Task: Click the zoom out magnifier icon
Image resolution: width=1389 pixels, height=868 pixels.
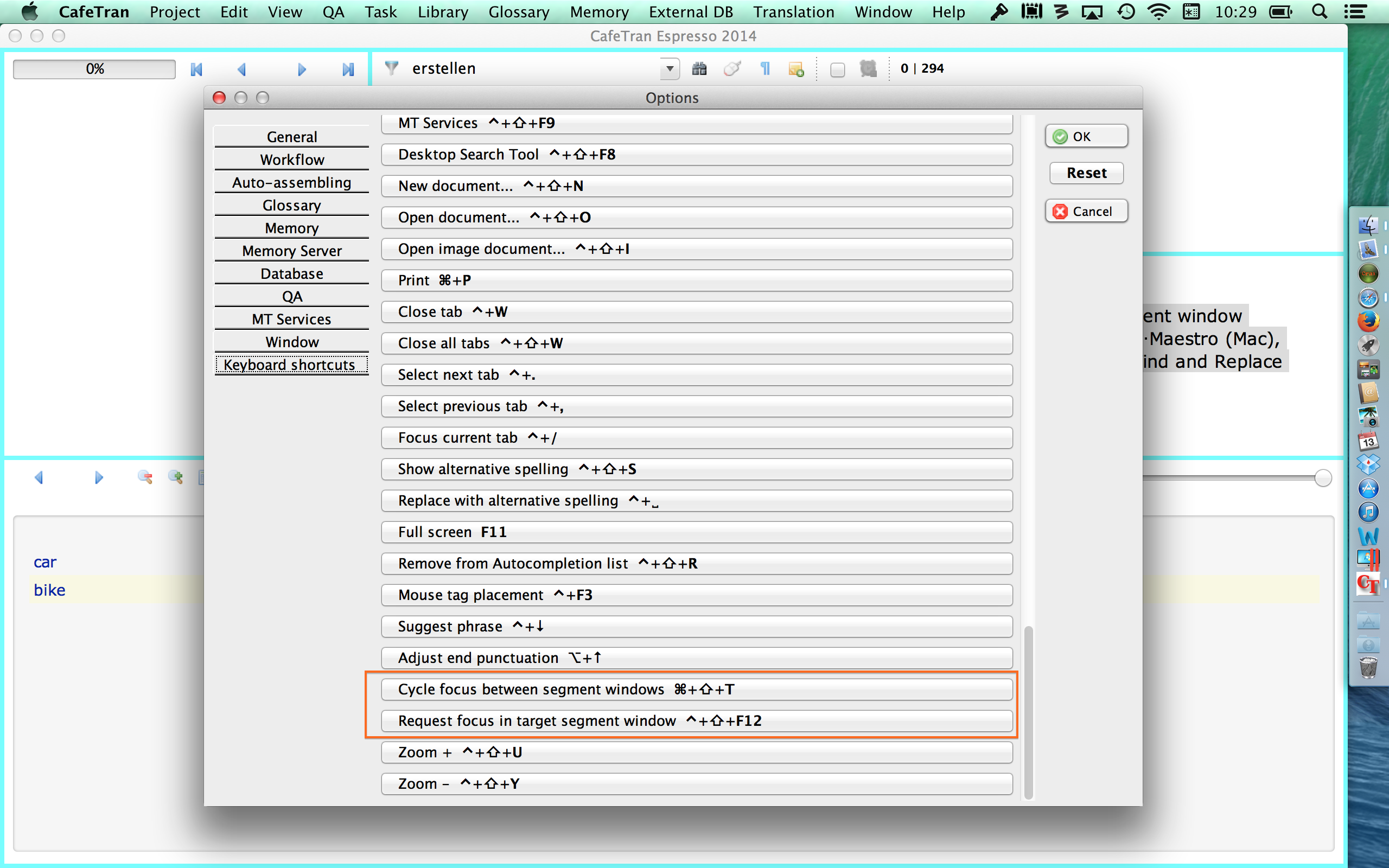Action: (x=145, y=477)
